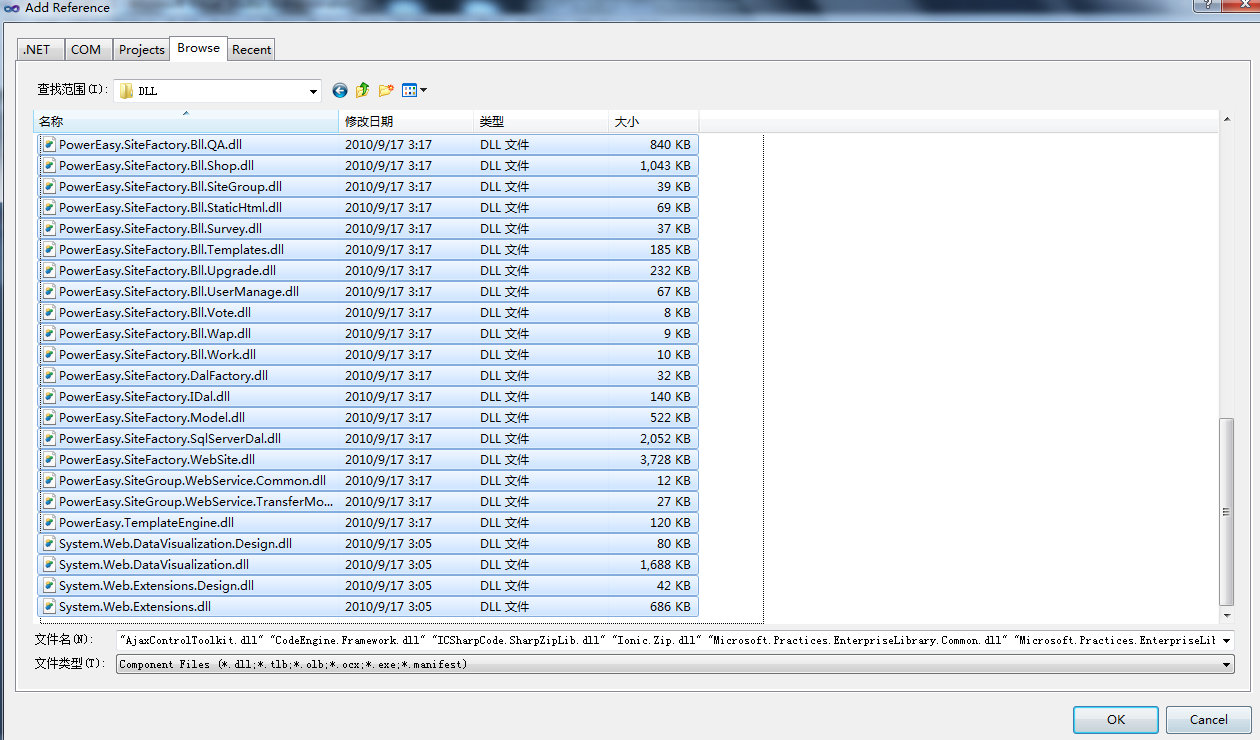Click the Back navigation arrow icon
Screen dimensions: 1260x740
(340, 91)
